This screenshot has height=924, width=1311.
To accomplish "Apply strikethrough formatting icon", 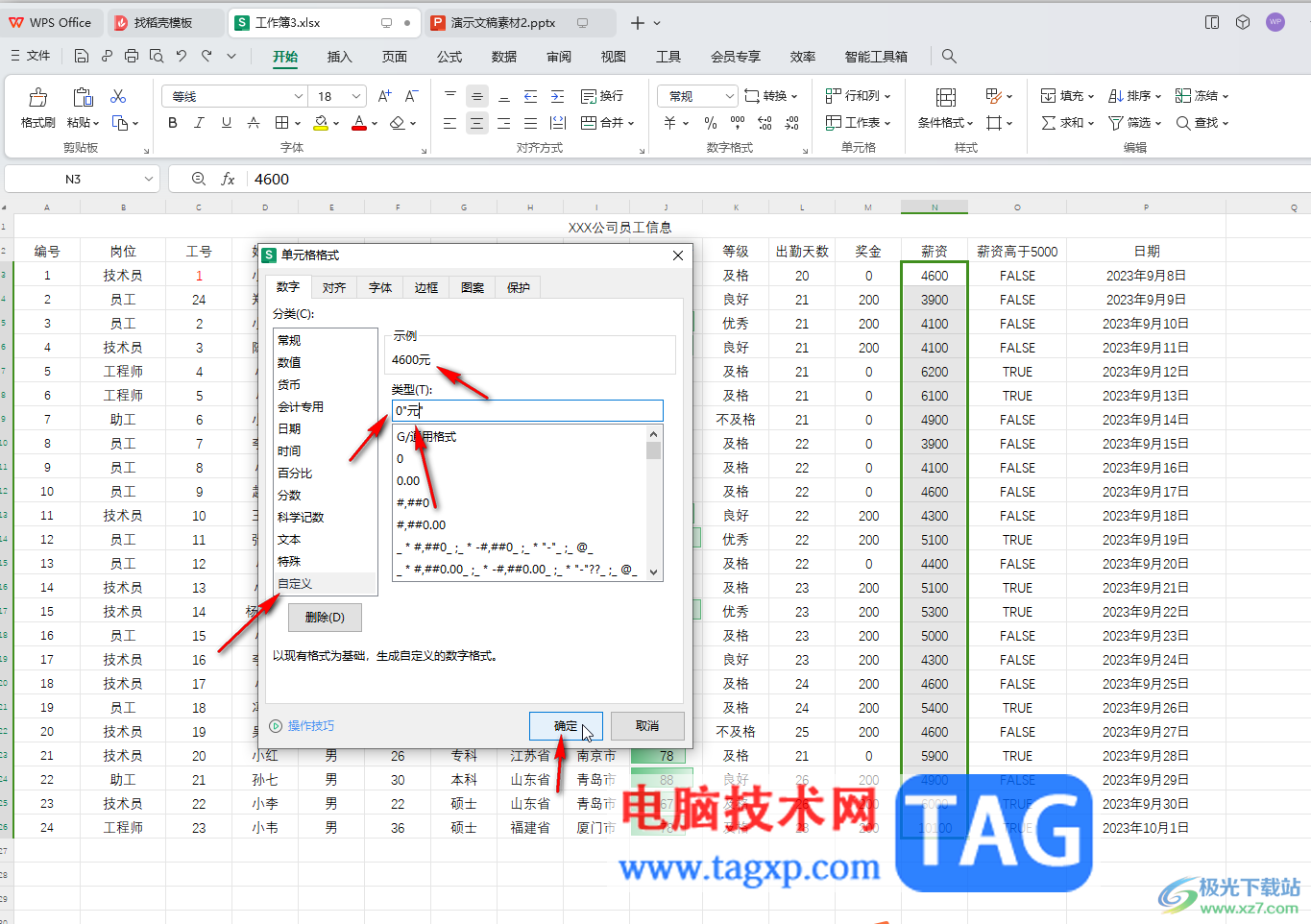I will (x=254, y=123).
